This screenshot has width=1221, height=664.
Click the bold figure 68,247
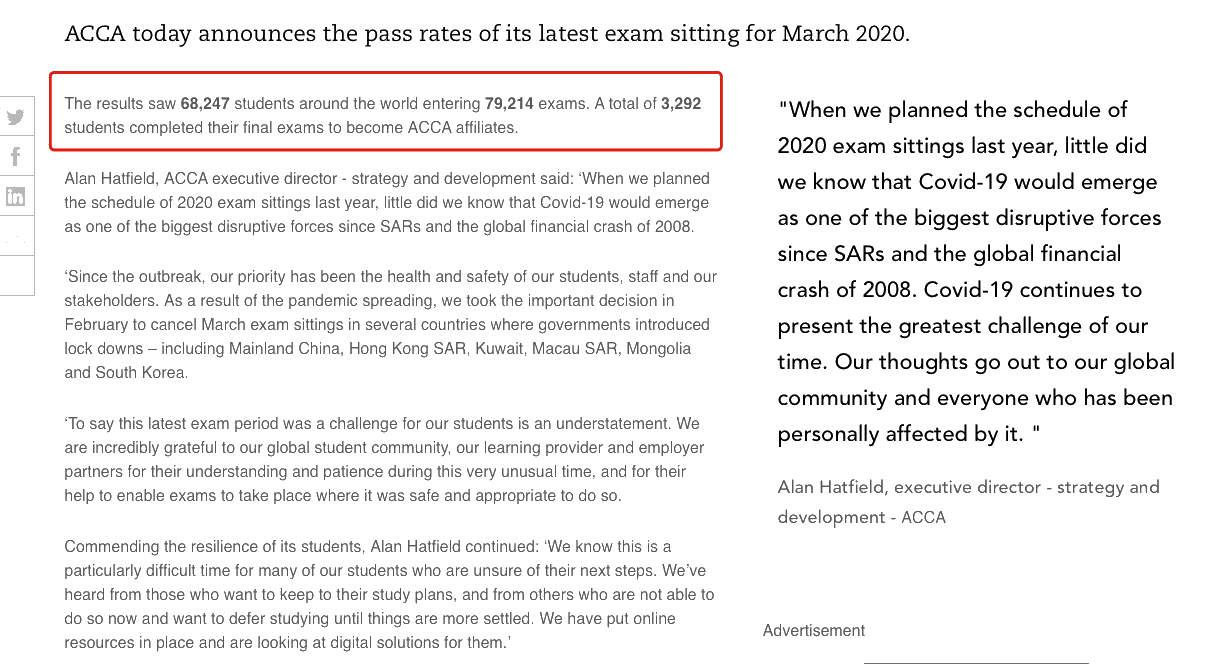pyautogui.click(x=205, y=104)
